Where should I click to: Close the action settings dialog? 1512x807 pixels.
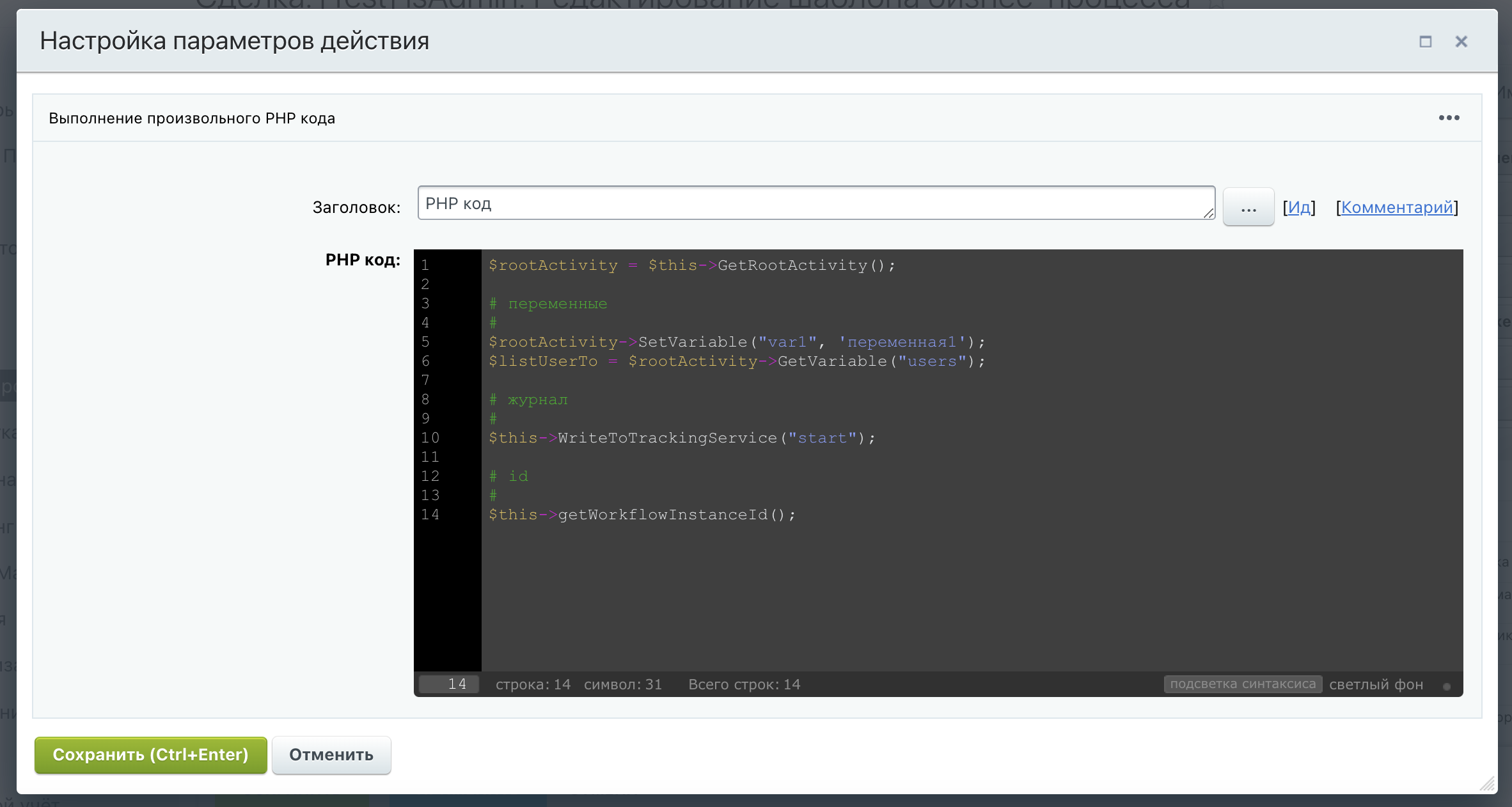point(1461,42)
